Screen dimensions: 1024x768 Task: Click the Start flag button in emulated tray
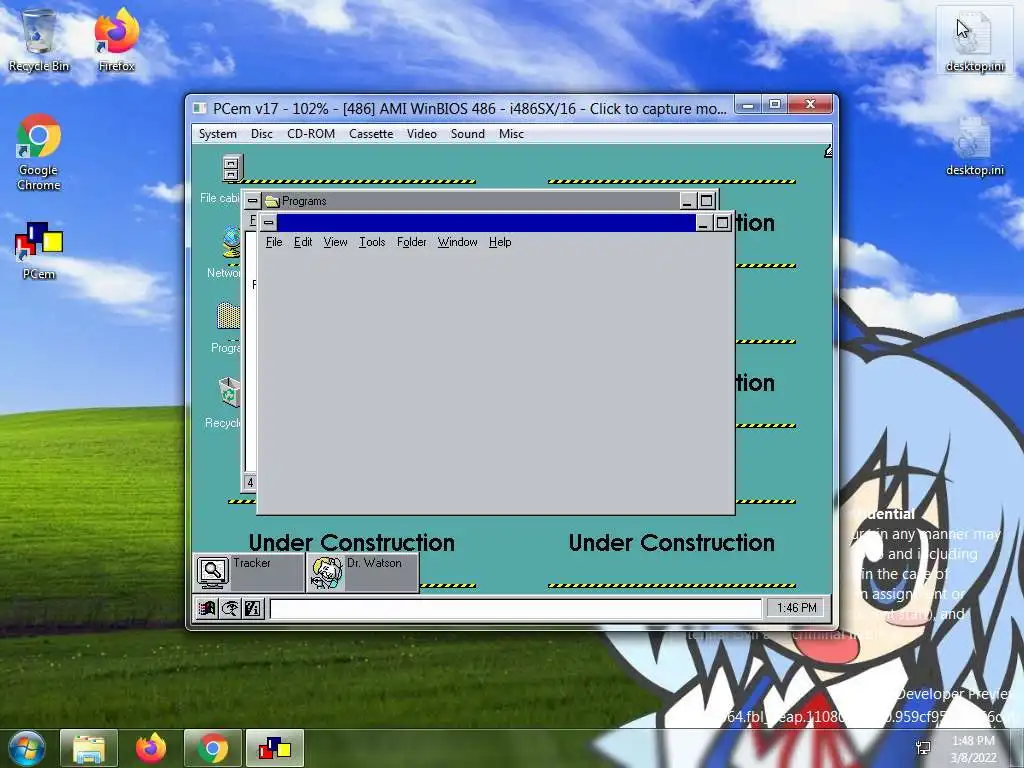pos(206,609)
